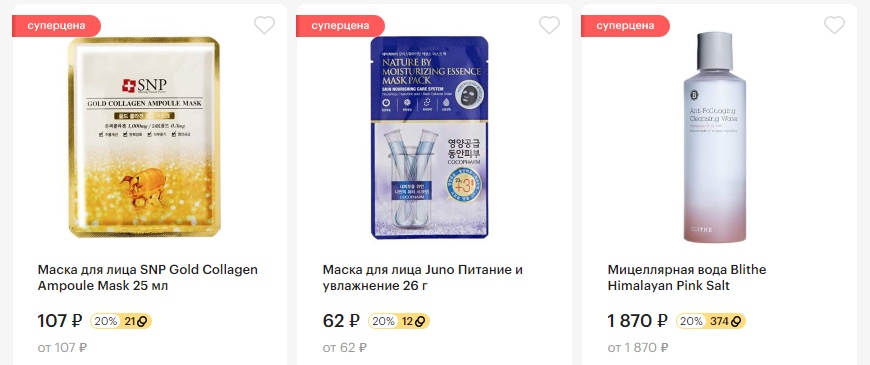Add SNP Gold Collagen mask to favorites
The image size is (870, 365).
coord(264,25)
